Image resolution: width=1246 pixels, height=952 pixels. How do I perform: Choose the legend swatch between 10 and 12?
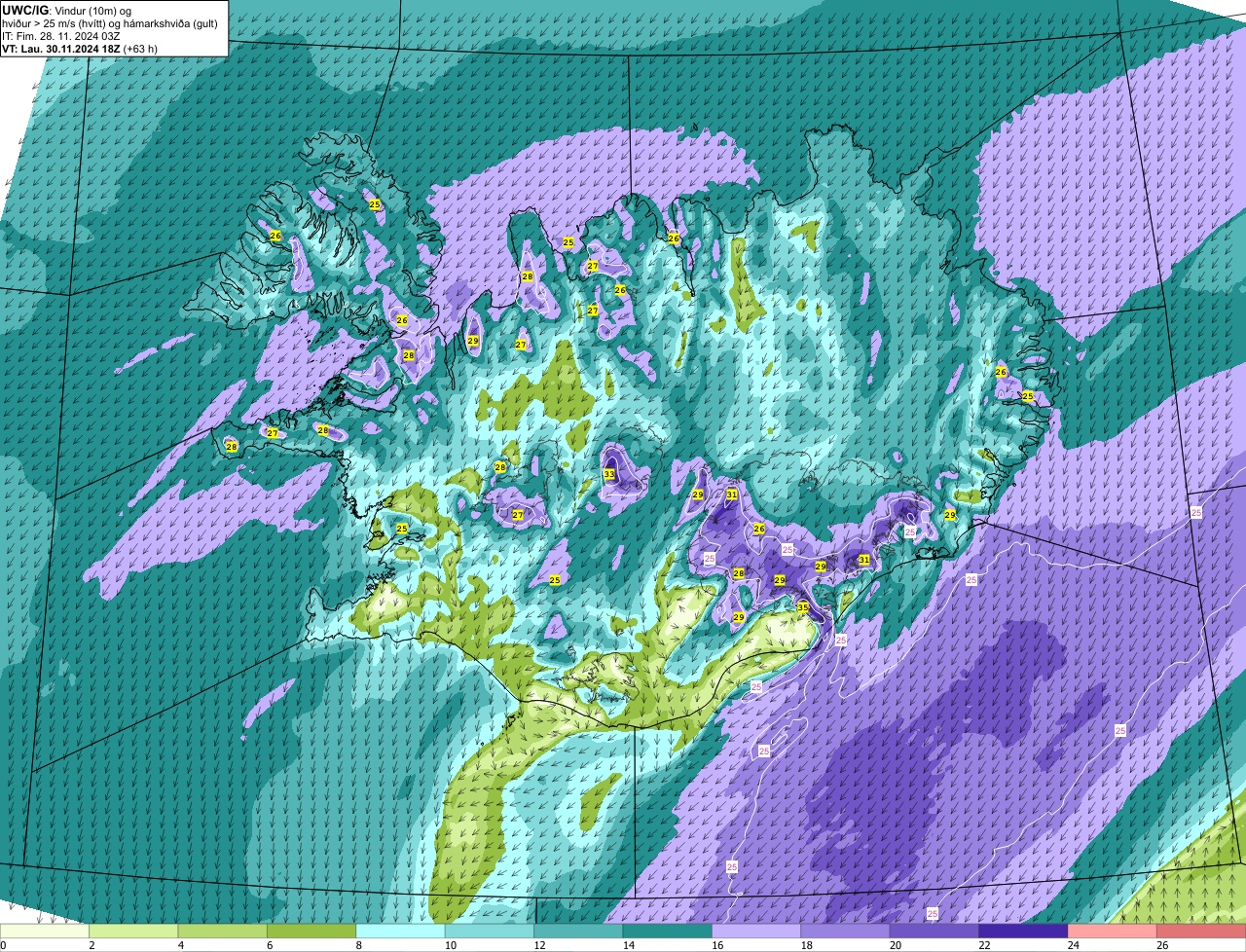click(490, 931)
